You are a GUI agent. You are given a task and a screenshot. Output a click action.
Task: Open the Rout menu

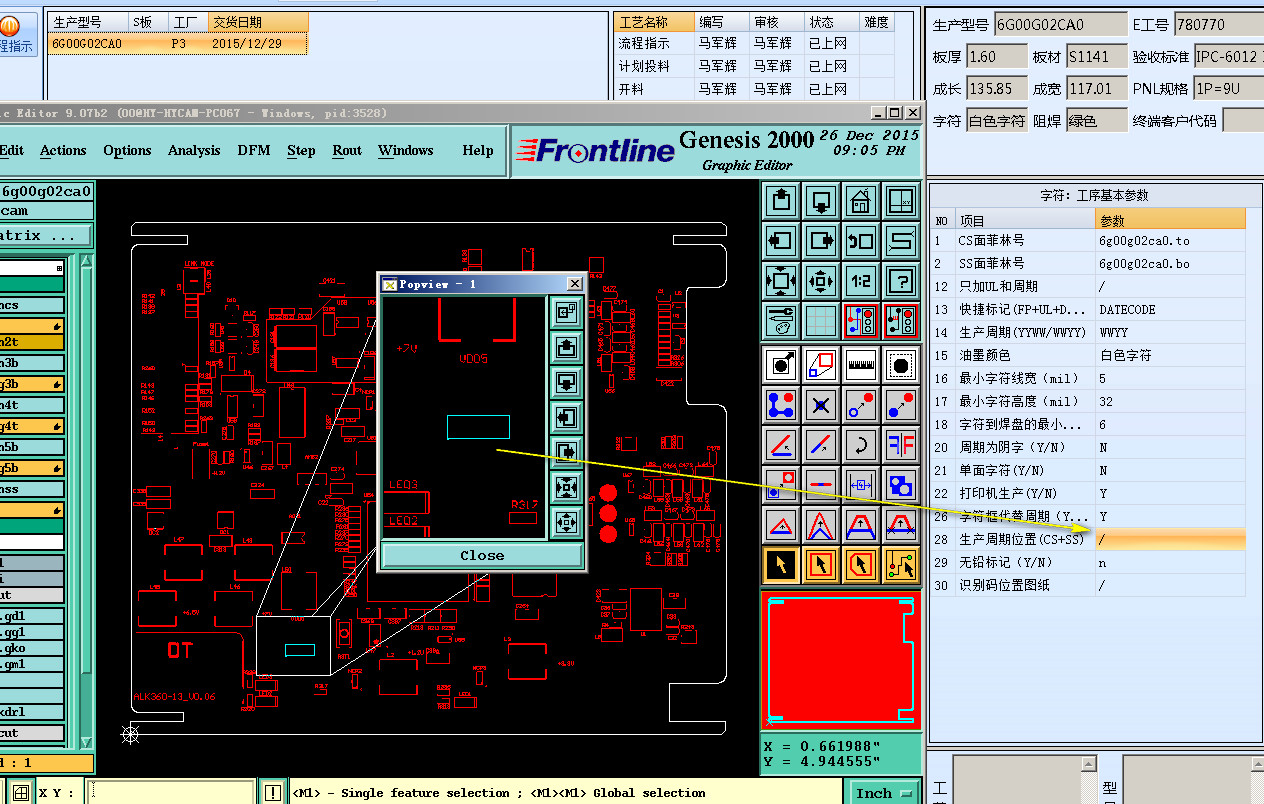click(347, 150)
